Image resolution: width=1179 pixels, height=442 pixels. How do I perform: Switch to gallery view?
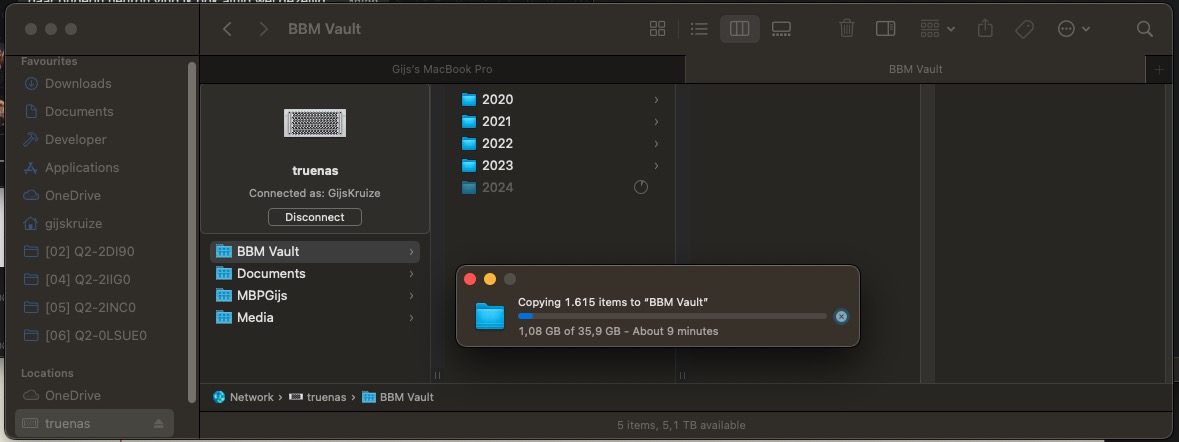[781, 29]
